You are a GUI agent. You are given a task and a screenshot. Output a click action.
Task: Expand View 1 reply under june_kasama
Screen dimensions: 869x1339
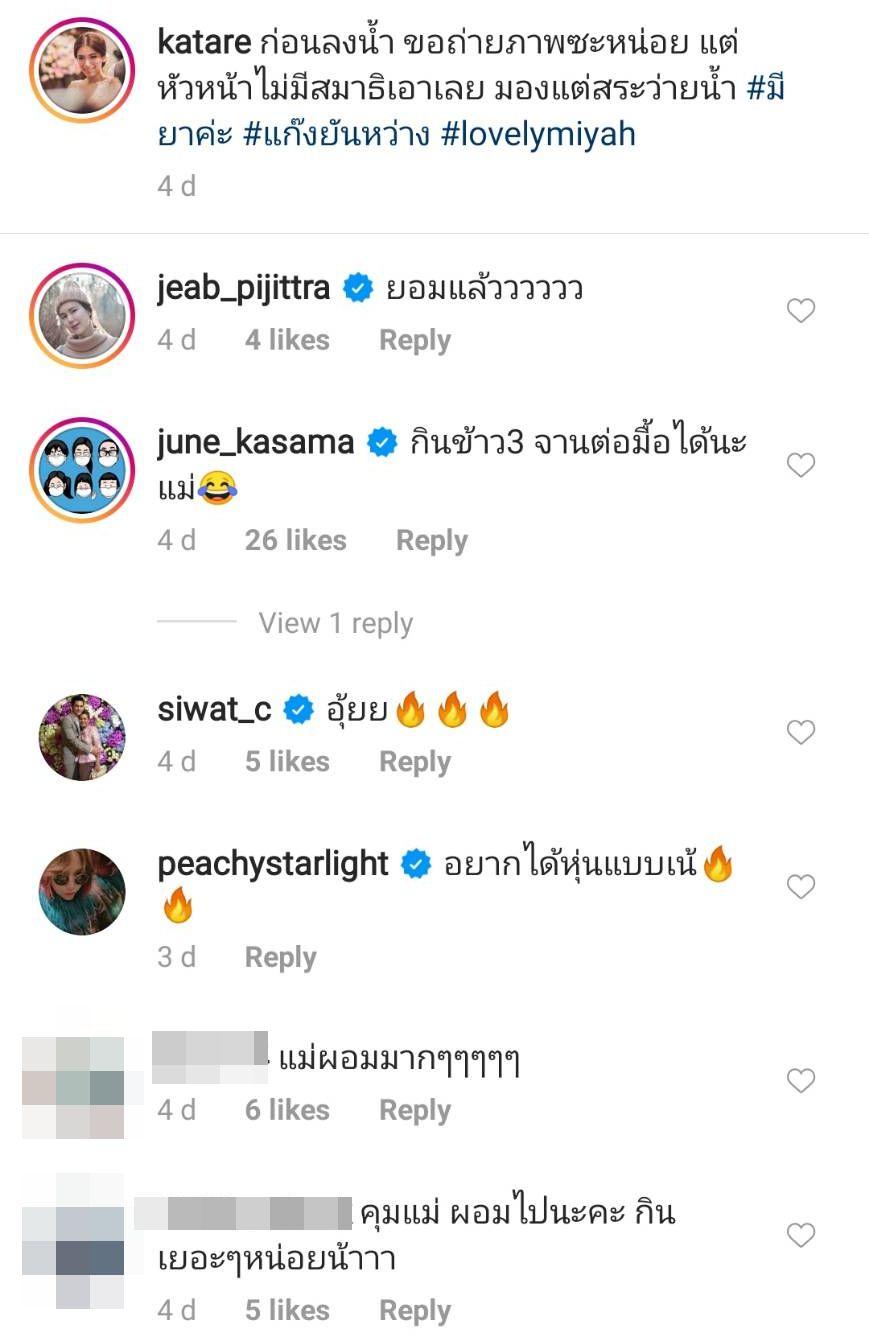[335, 623]
